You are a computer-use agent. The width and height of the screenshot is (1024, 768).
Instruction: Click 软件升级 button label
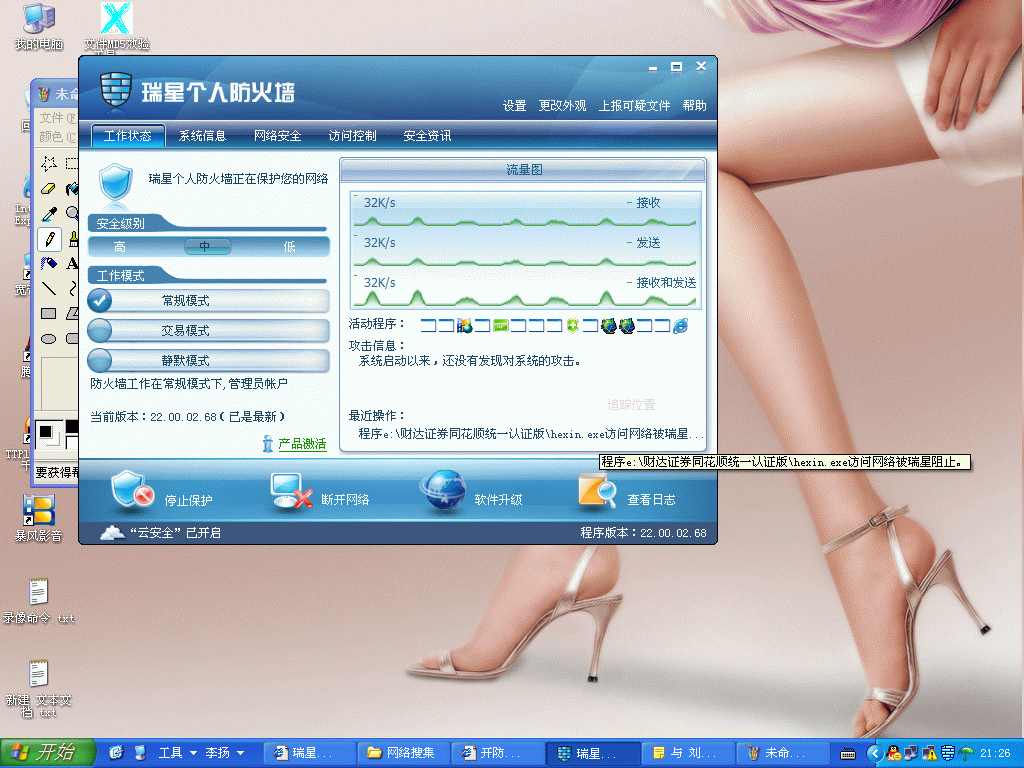(498, 500)
